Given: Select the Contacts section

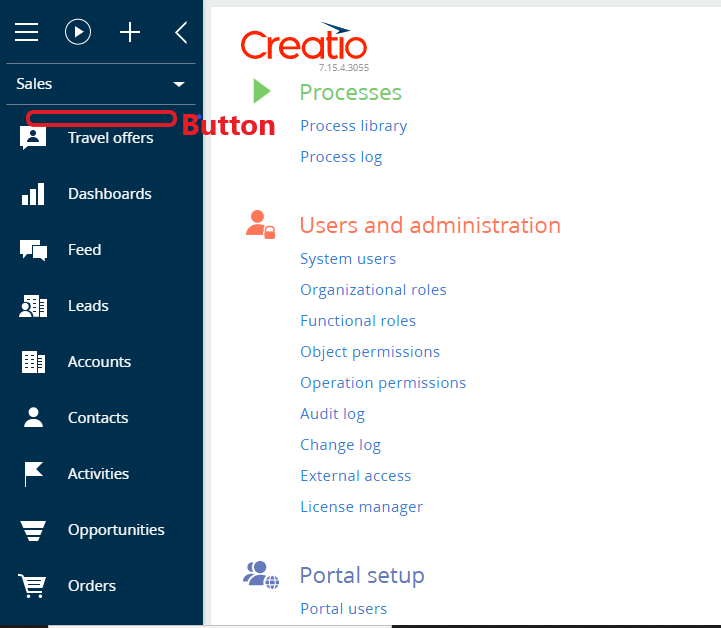Looking at the screenshot, I should tap(98, 418).
